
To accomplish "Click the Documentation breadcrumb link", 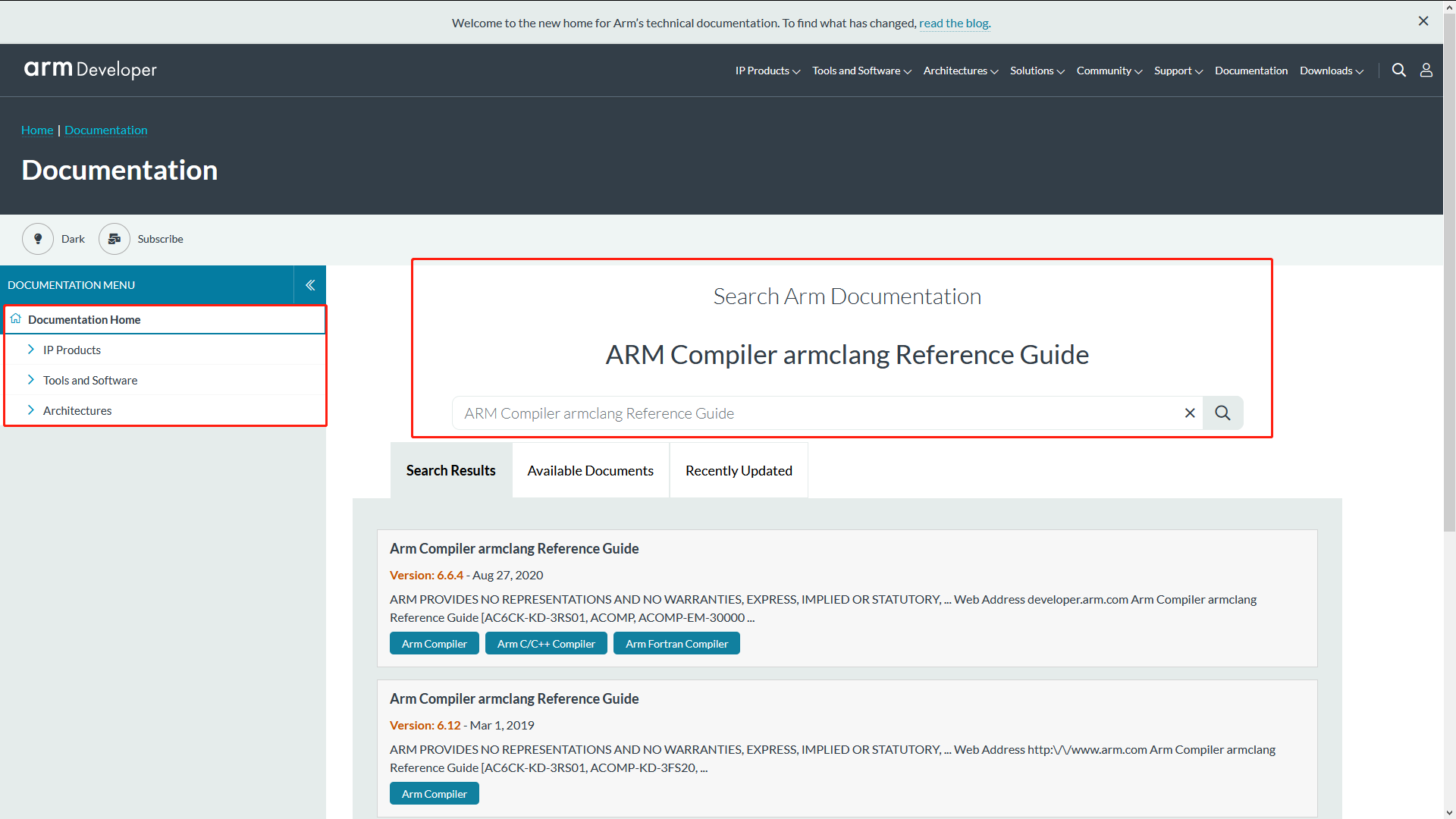I will (x=106, y=130).
